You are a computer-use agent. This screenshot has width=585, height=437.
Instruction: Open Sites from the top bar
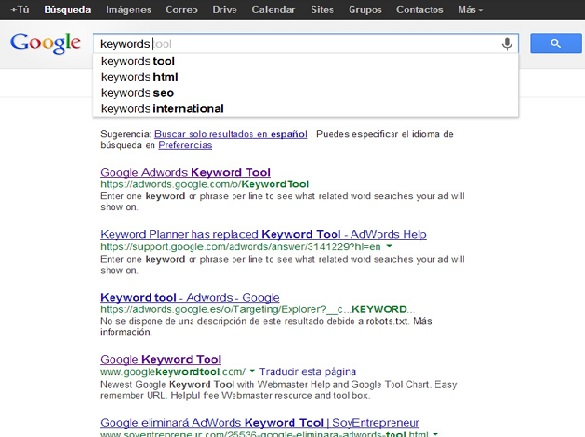(x=322, y=10)
